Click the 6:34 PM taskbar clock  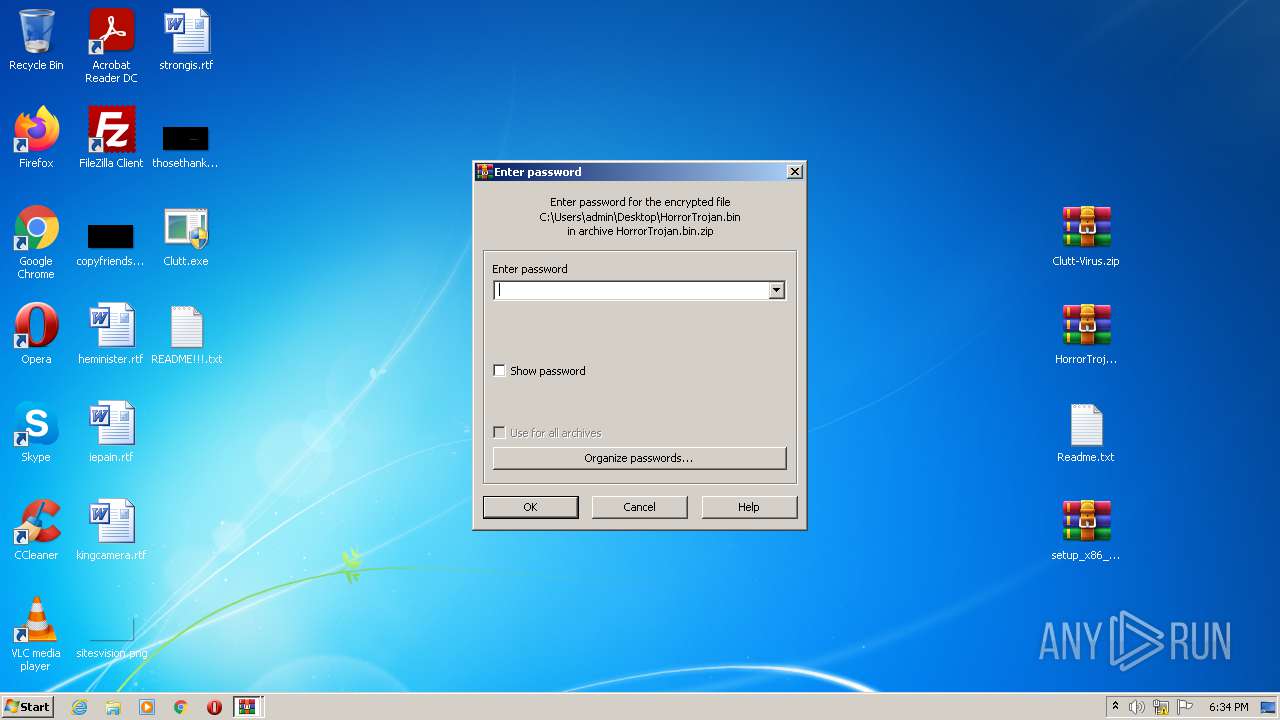coord(1228,707)
